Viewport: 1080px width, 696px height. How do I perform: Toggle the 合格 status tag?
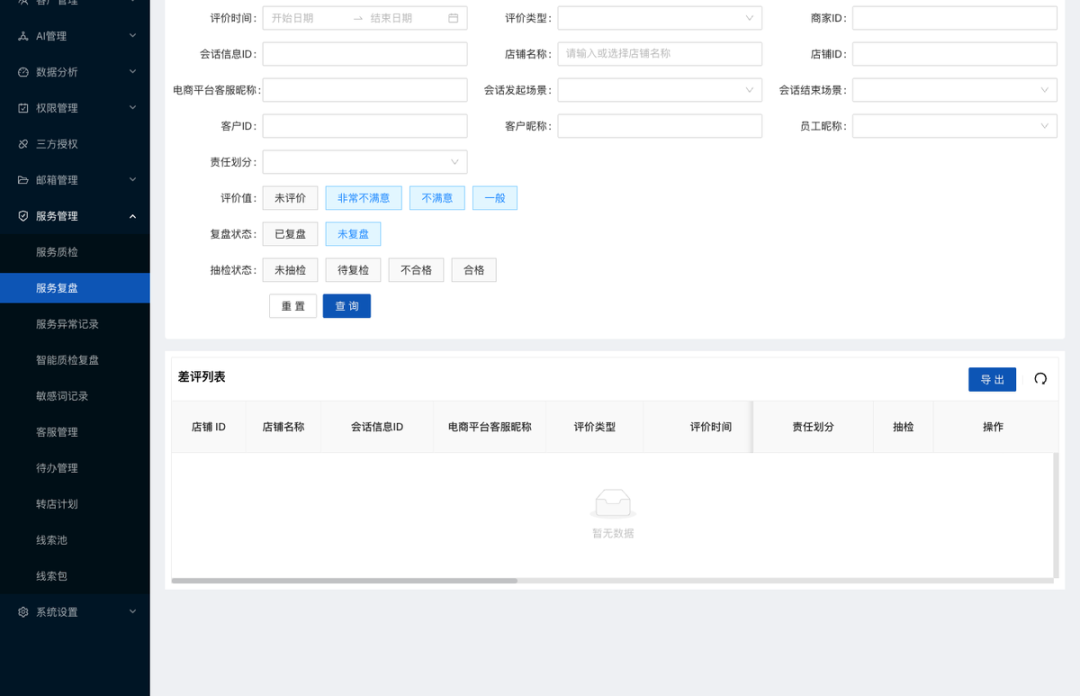[x=474, y=270]
